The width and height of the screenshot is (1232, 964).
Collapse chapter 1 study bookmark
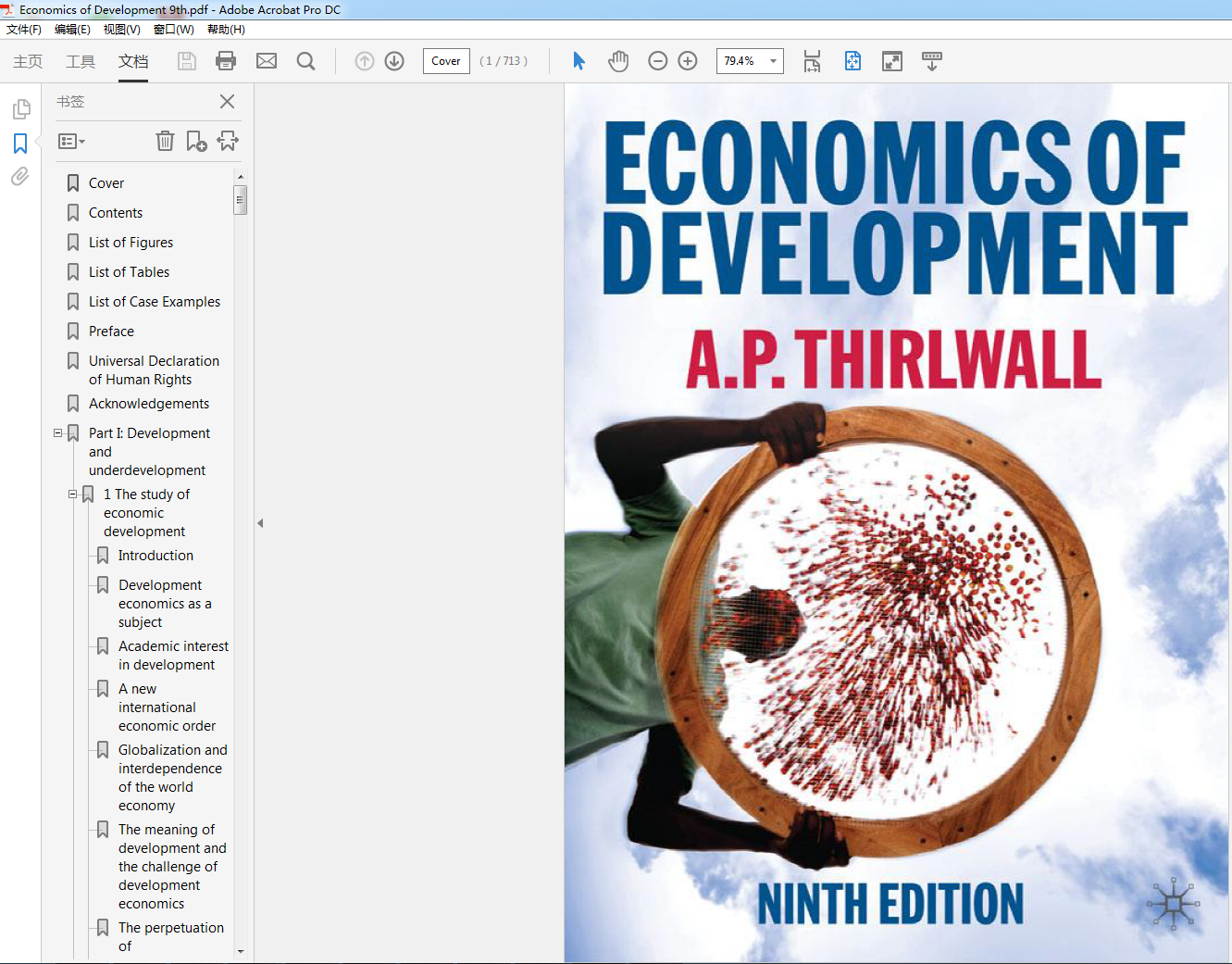[73, 495]
